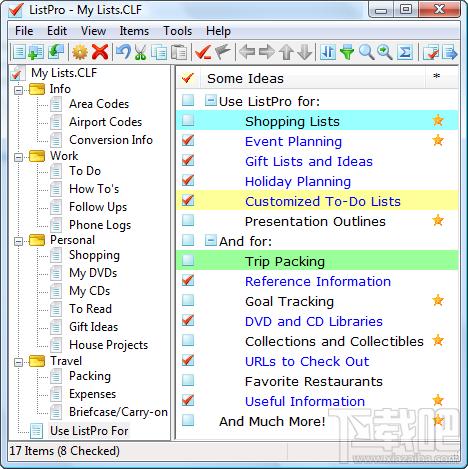Click the scissors cut icon

141,52
